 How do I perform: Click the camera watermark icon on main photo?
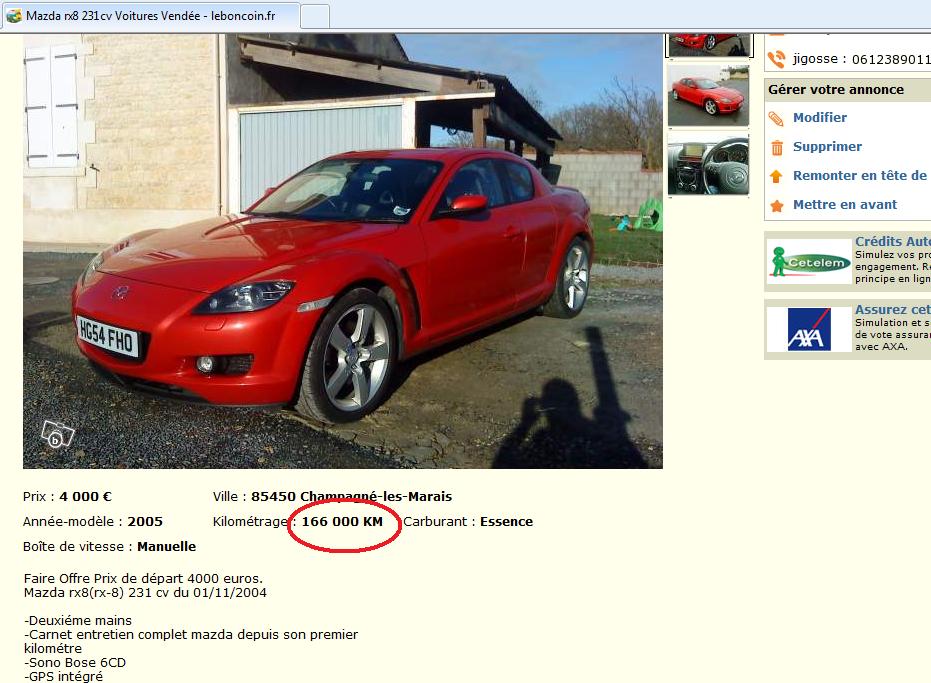coord(58,434)
